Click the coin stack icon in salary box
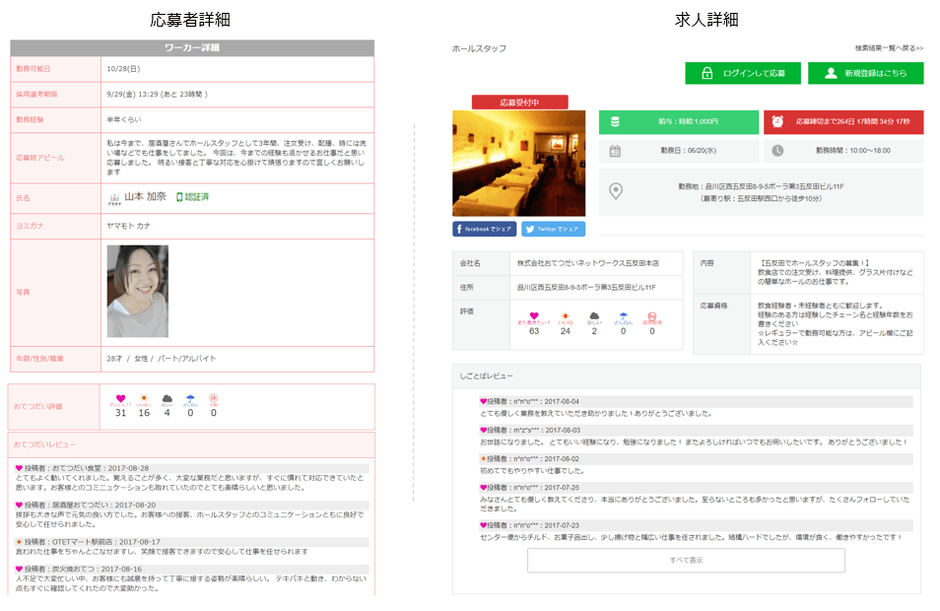The image size is (940, 611). pyautogui.click(x=615, y=121)
